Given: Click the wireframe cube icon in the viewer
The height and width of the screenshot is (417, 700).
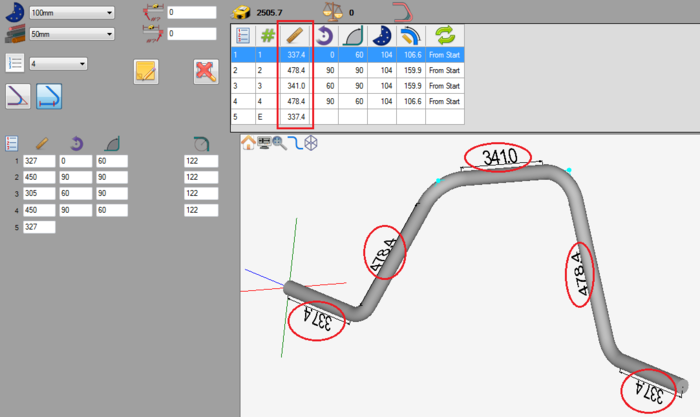Looking at the screenshot, I should [311, 143].
